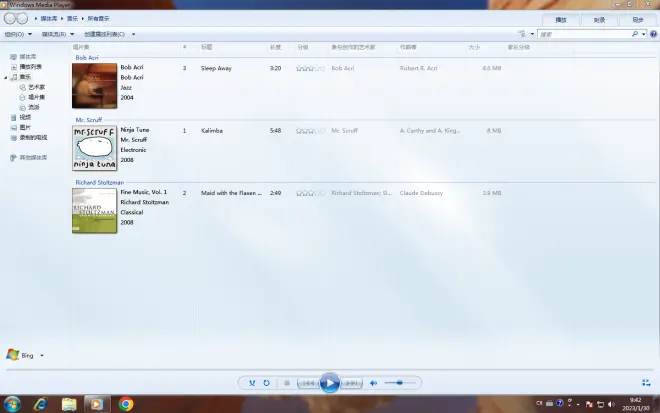Click the Stop playback button

[287, 383]
